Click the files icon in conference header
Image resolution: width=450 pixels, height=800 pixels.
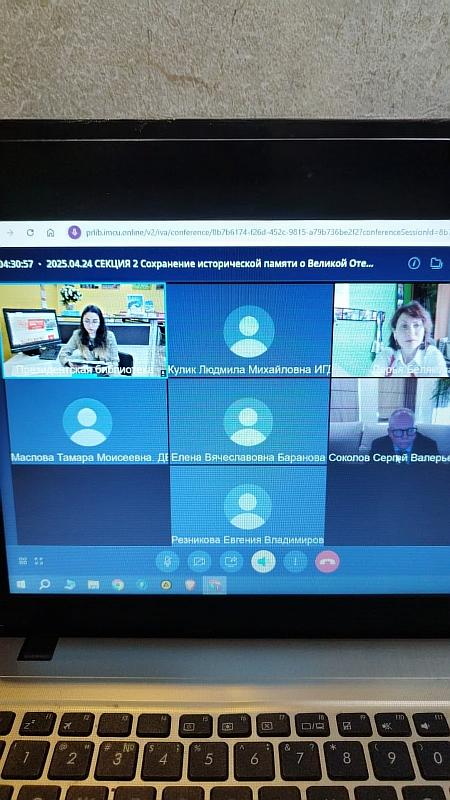[x=436, y=263]
